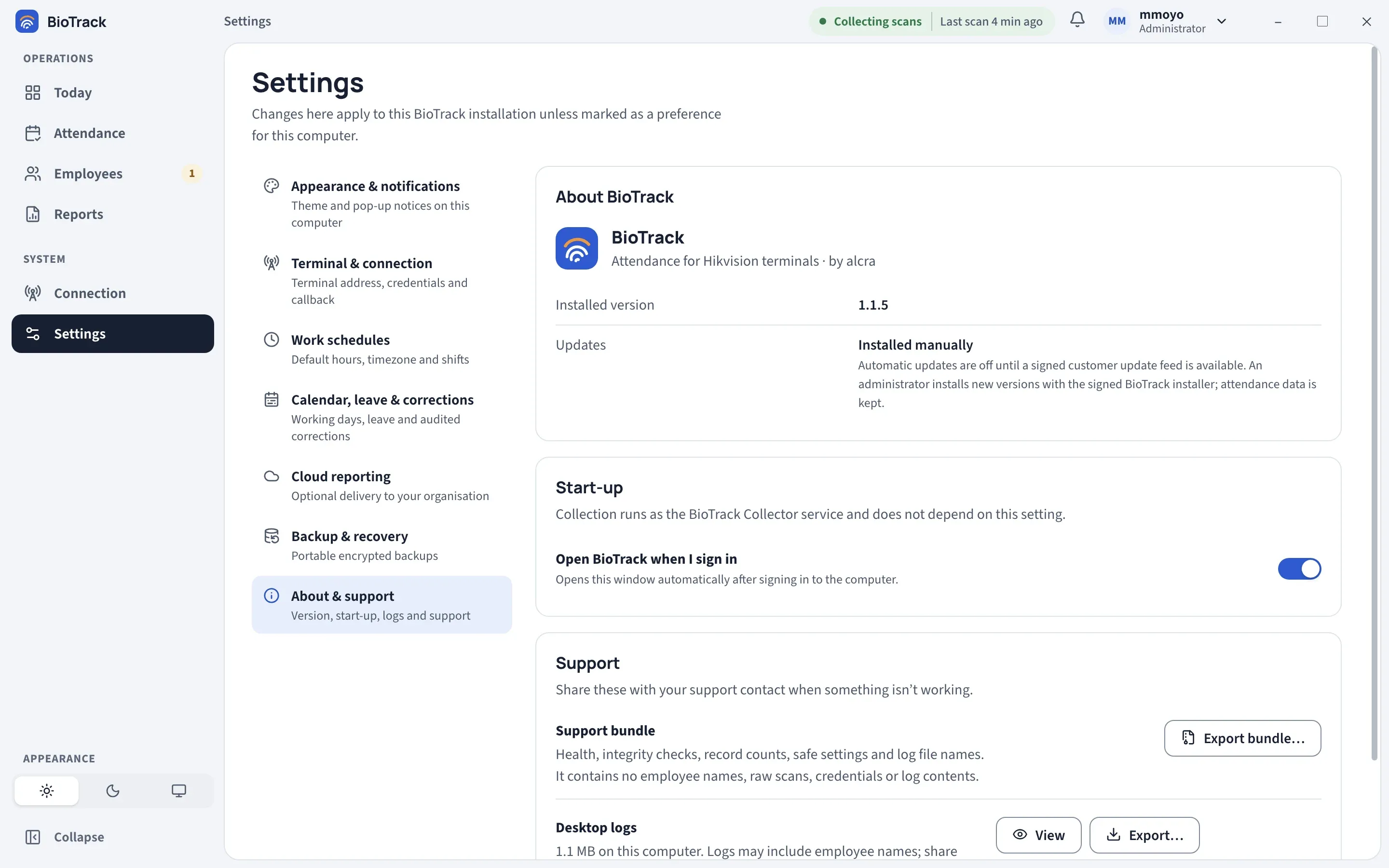Click the Settings breadcrumb in title bar

(247, 21)
